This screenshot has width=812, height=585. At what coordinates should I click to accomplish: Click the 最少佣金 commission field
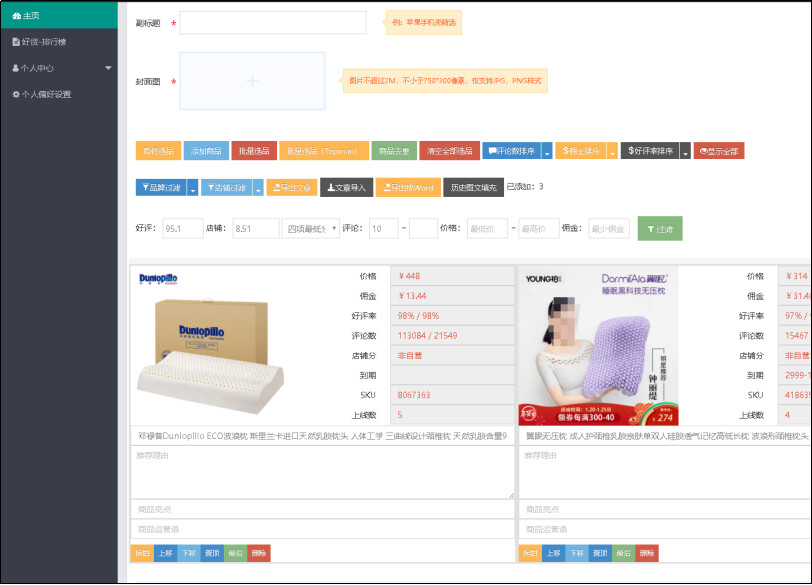(609, 228)
